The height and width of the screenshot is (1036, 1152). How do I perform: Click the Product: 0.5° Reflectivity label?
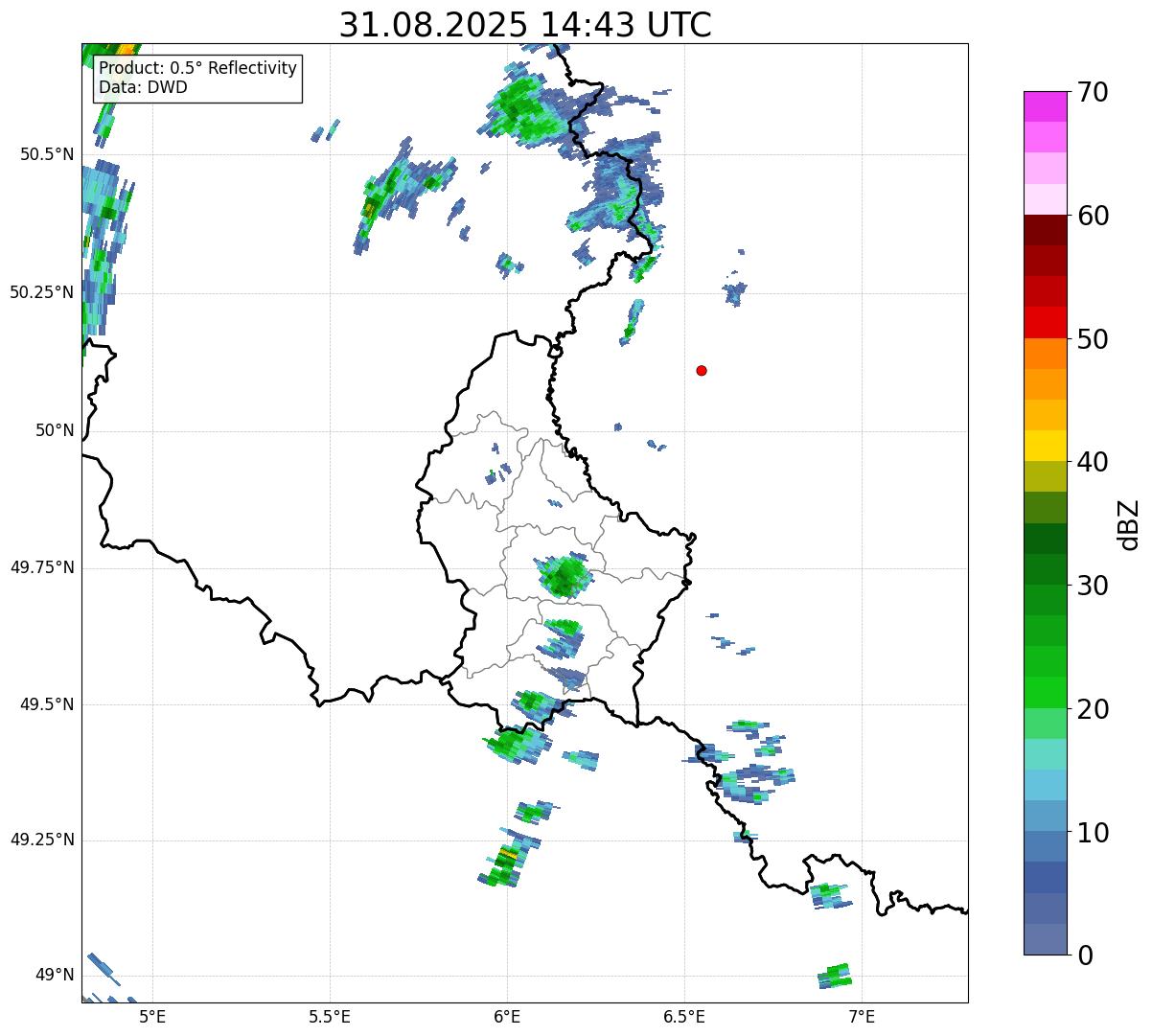[197, 69]
